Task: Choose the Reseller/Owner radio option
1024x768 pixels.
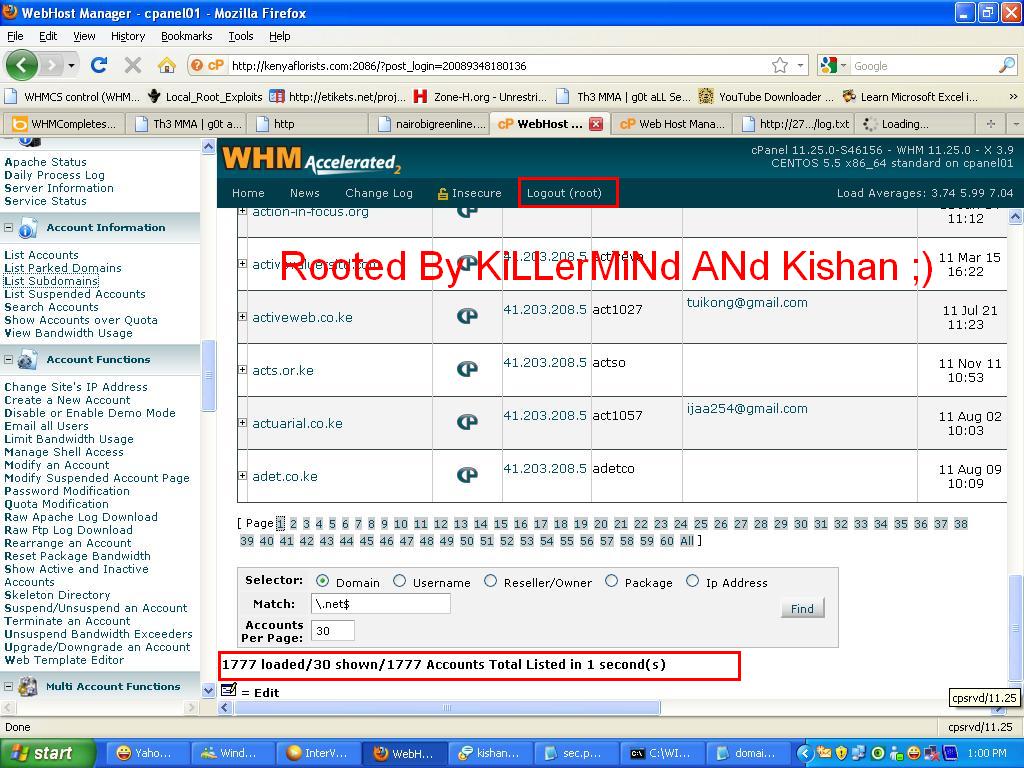Action: pyautogui.click(x=490, y=581)
